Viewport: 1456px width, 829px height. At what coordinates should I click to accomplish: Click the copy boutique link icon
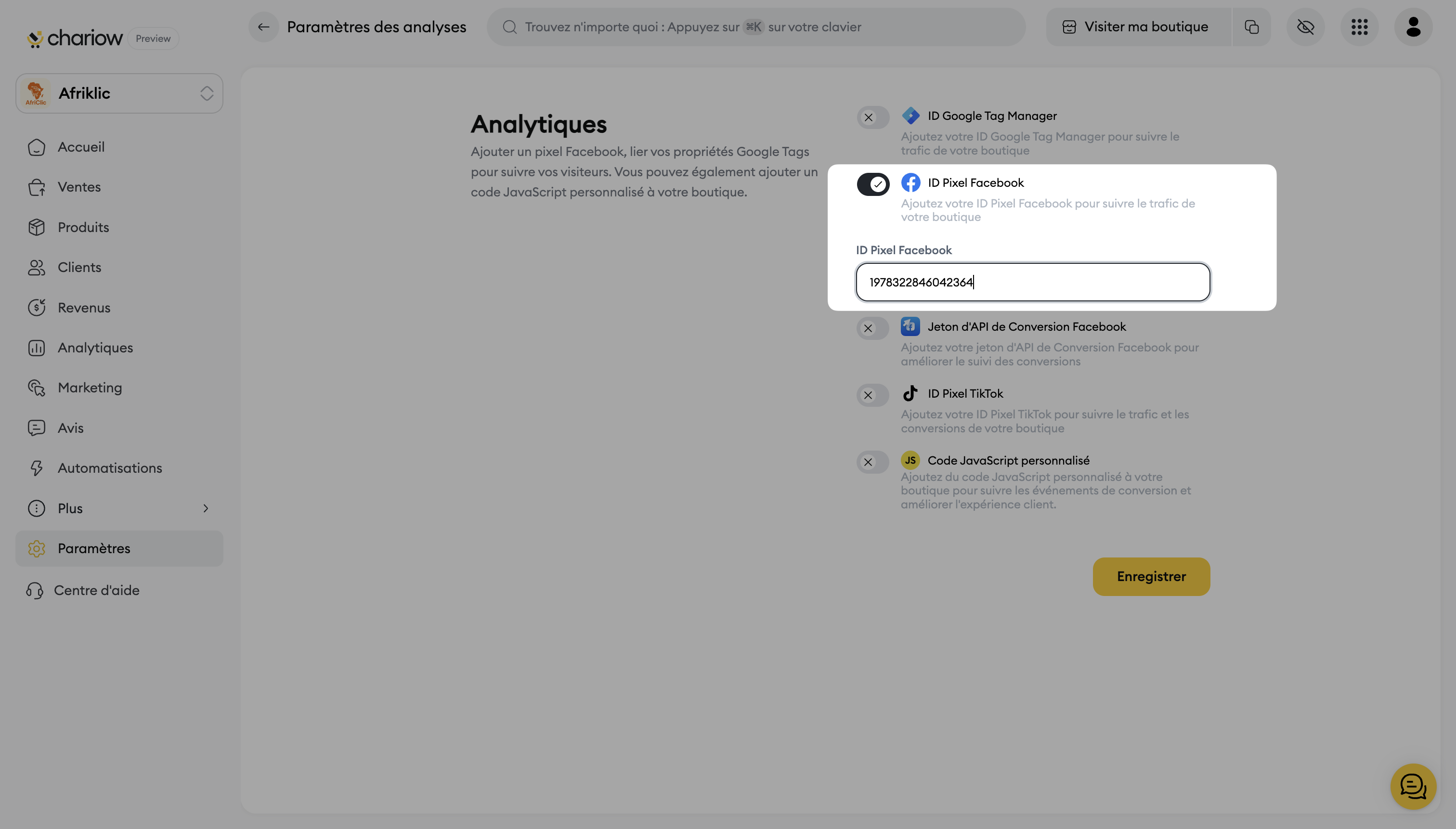pyautogui.click(x=1251, y=27)
